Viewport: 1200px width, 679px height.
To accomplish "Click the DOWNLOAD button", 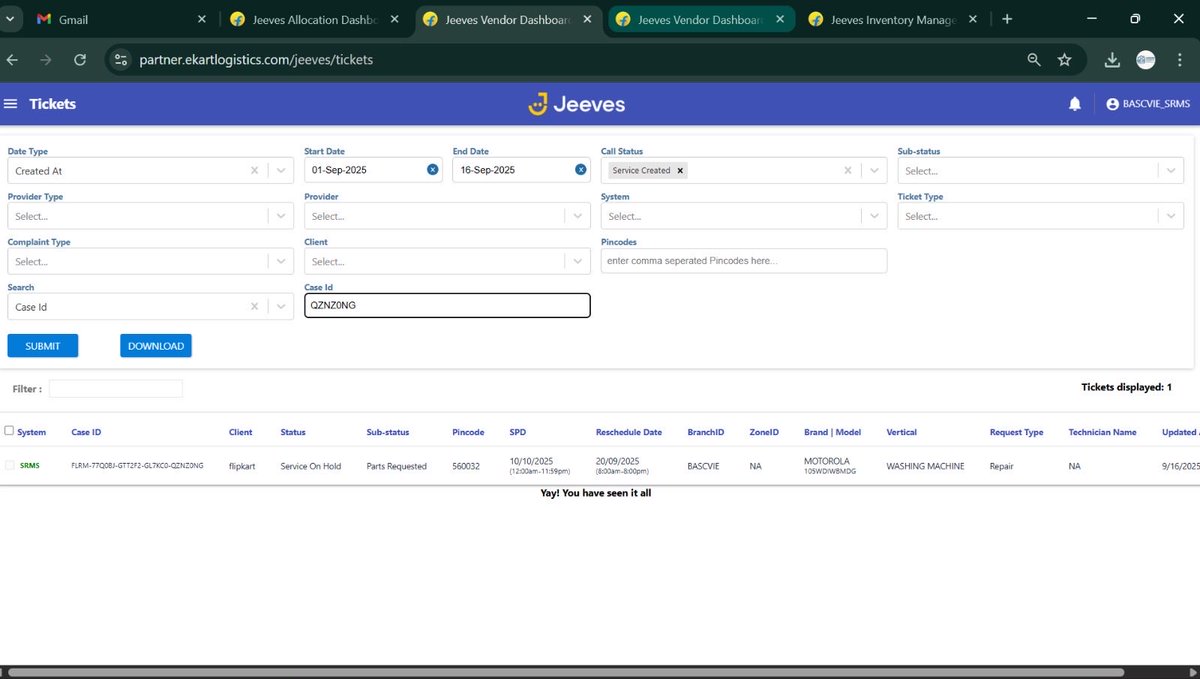I will pos(156,346).
